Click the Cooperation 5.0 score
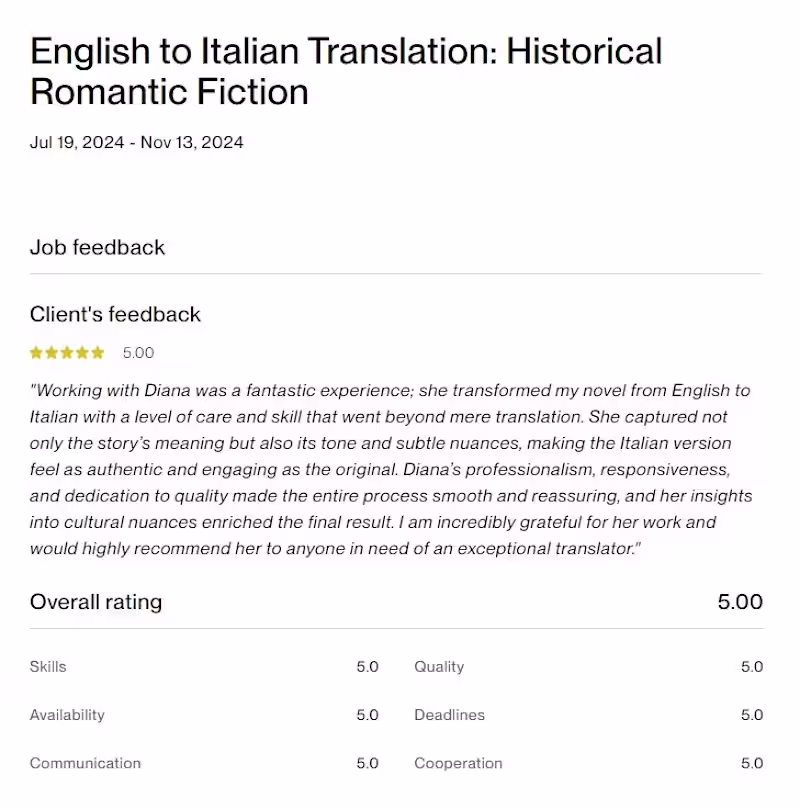This screenshot has width=800, height=809. pyautogui.click(x=751, y=763)
